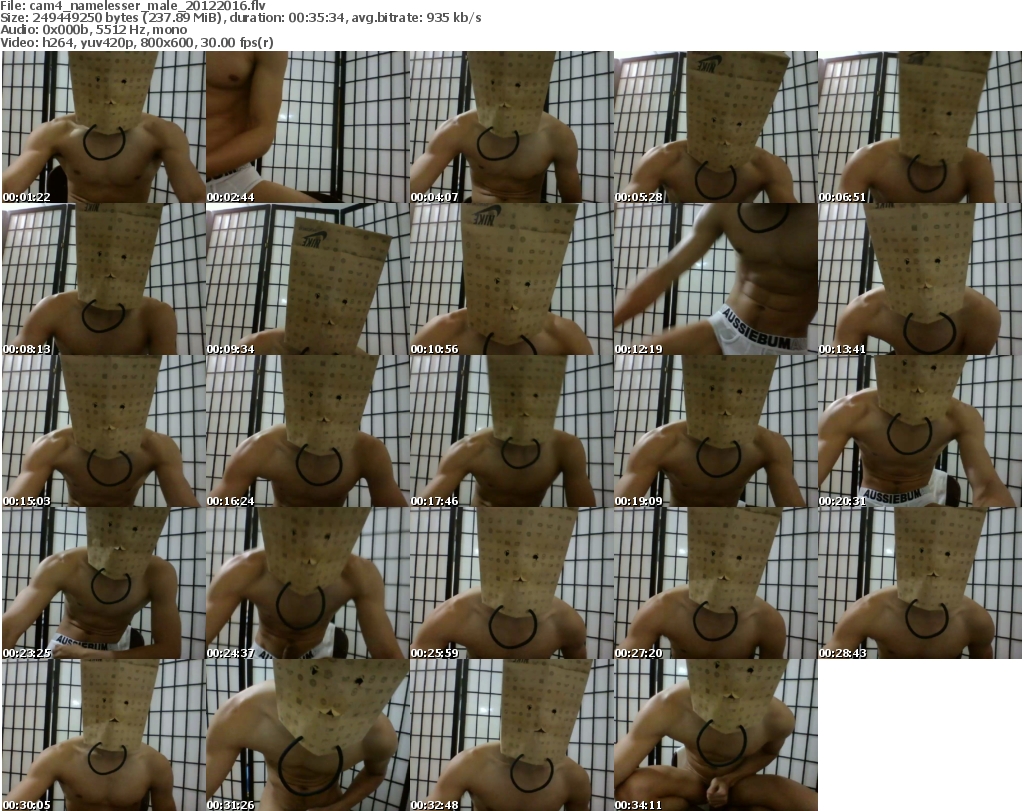Click the frame at 00:19:09
The width and height of the screenshot is (1024, 811).
(715, 431)
